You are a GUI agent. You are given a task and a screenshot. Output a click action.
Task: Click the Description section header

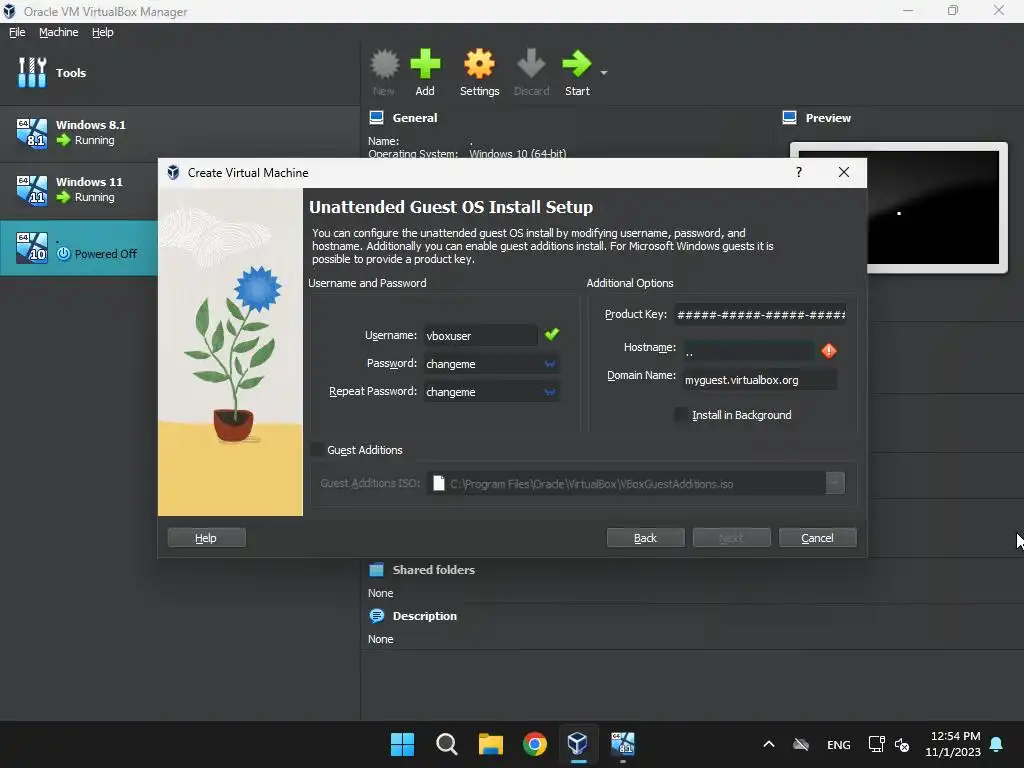pyautogui.click(x=424, y=616)
